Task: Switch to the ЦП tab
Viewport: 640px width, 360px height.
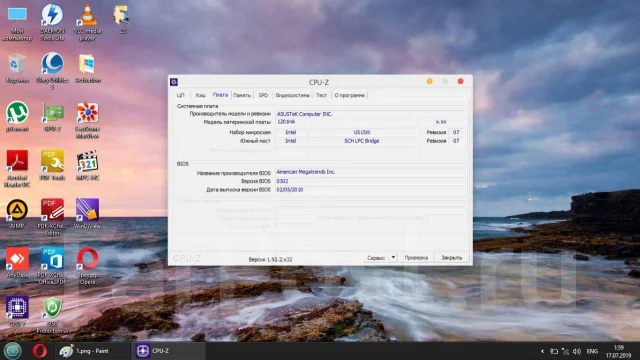Action: 180,95
